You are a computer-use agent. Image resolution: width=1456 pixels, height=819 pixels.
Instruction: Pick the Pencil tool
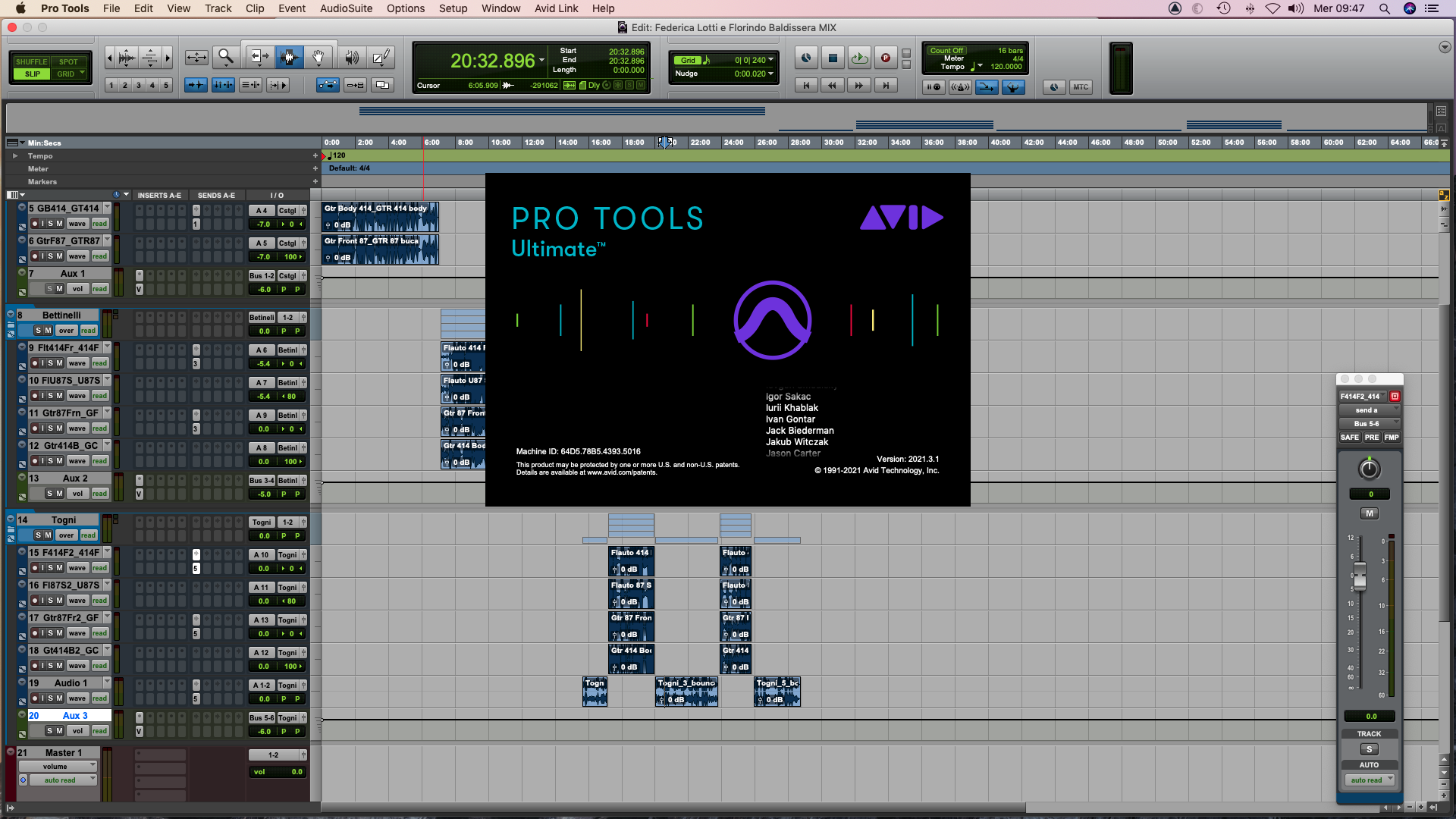[381, 57]
